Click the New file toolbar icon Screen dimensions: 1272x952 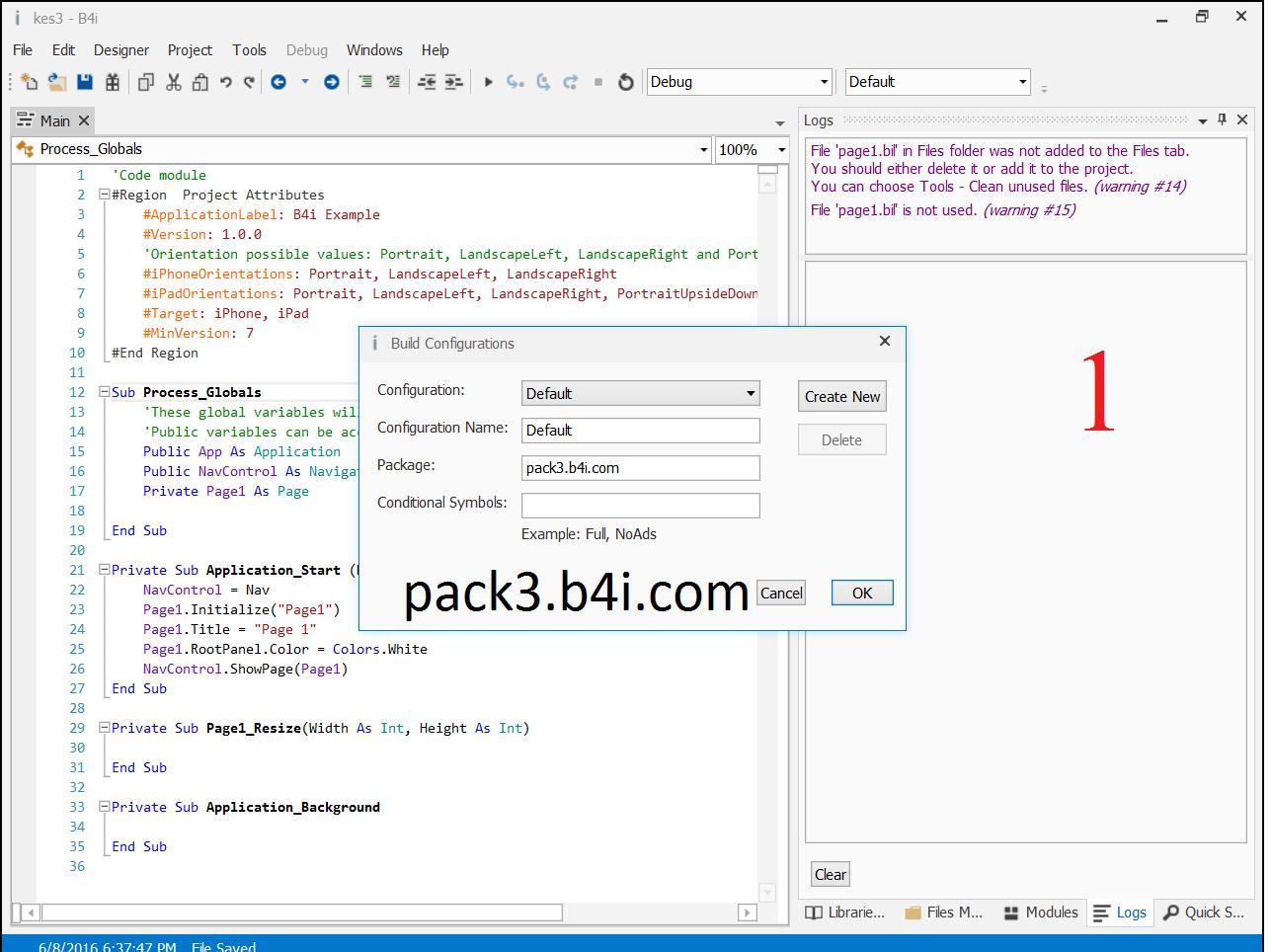tap(29, 82)
